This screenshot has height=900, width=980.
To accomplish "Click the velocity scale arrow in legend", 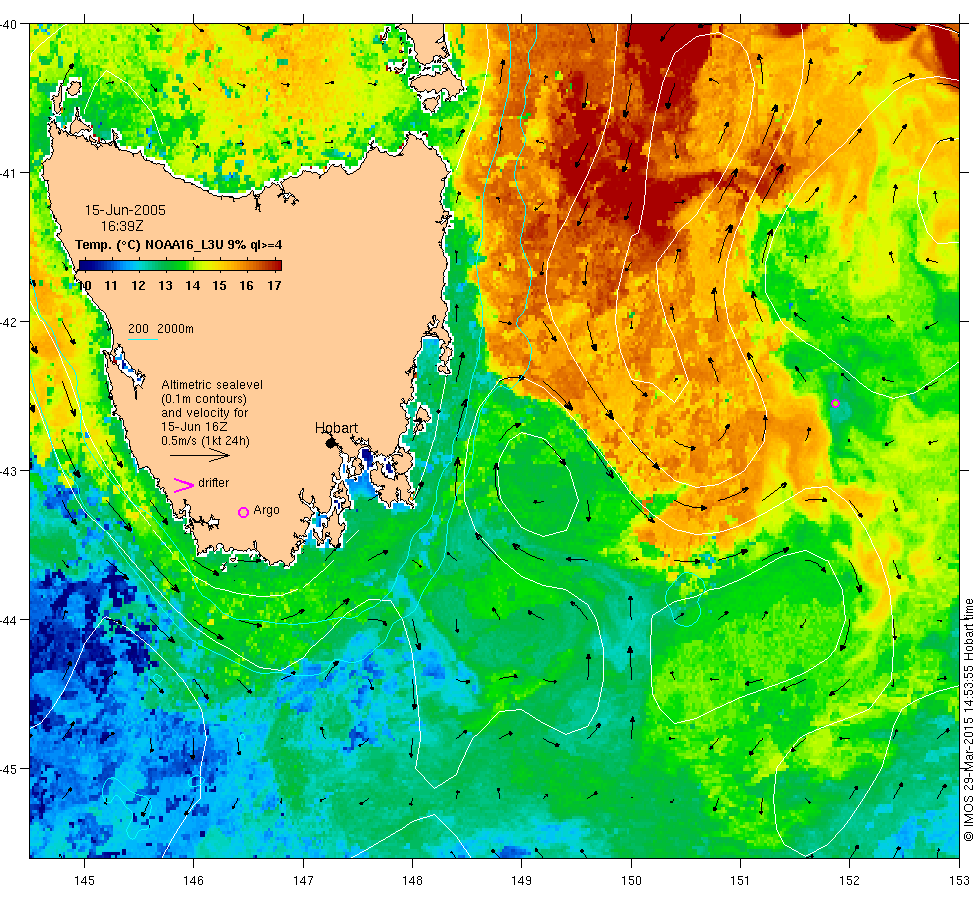I will 199,455.
